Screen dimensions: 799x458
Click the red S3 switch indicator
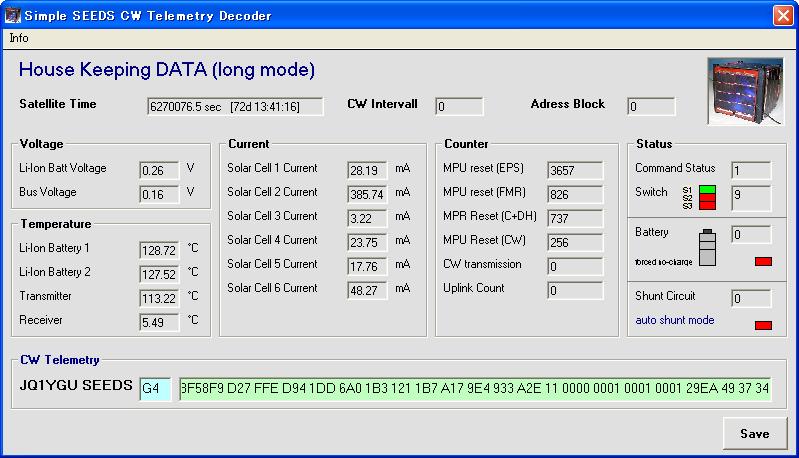point(707,206)
